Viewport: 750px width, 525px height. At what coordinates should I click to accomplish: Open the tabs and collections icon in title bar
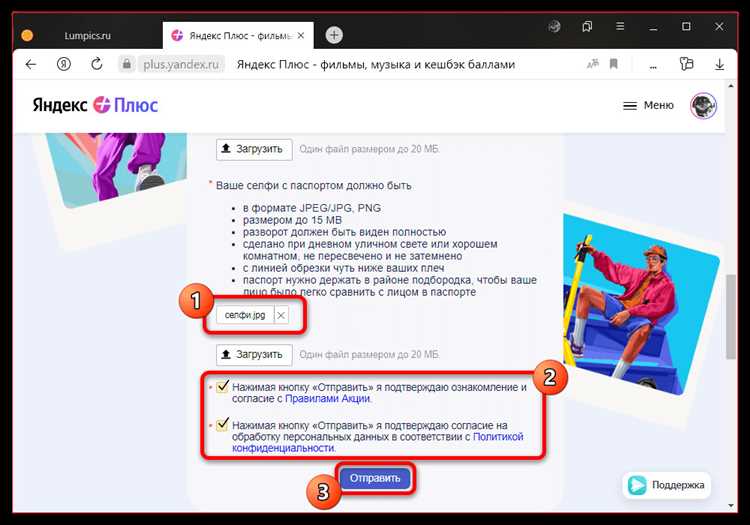point(587,26)
